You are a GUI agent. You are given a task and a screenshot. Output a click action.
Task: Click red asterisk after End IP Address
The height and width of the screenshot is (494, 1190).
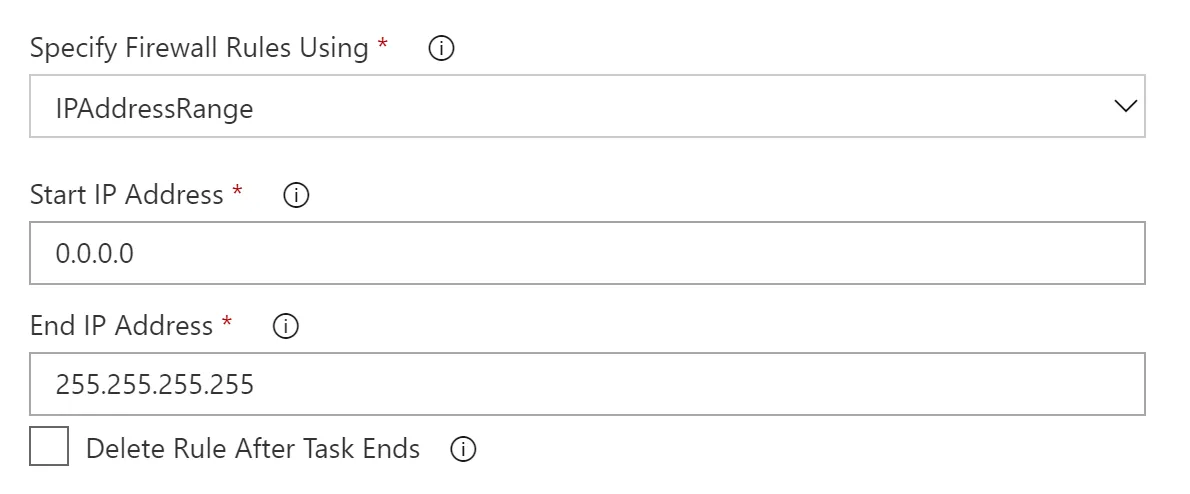[227, 324]
